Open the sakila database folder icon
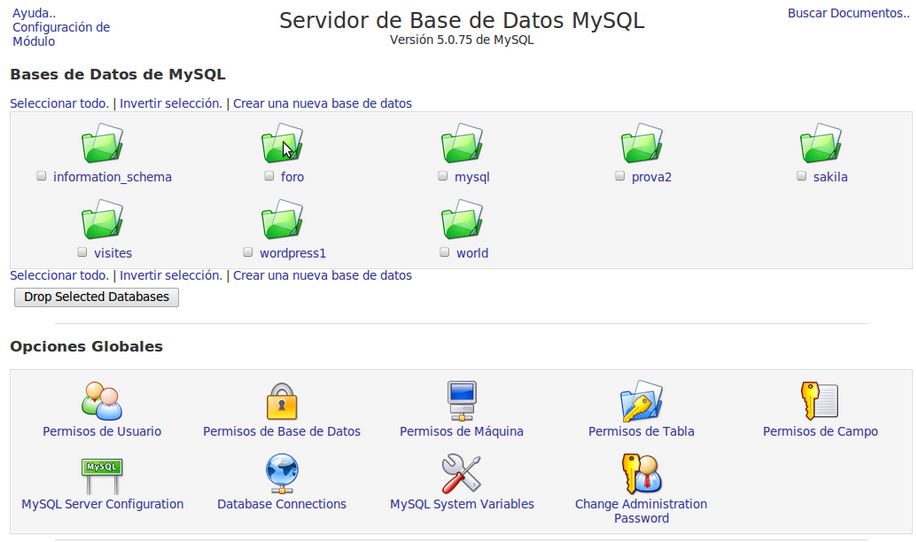Screen dimensions: 916x542 [x=820, y=145]
